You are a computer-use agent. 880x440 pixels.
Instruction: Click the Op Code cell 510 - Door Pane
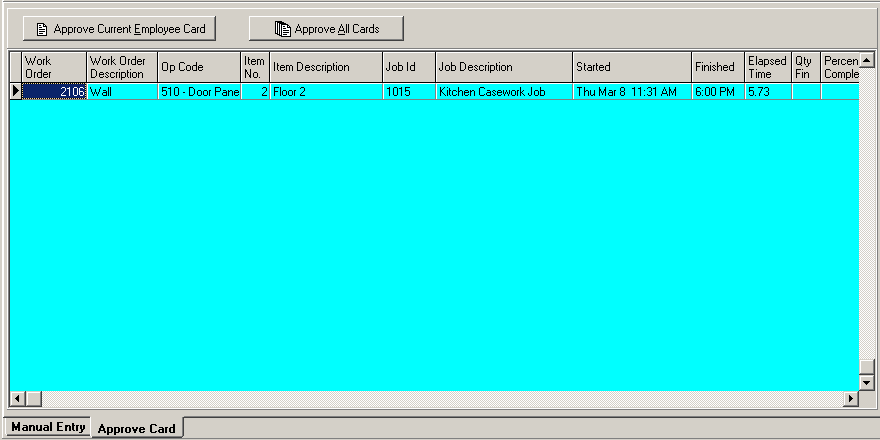coord(199,91)
